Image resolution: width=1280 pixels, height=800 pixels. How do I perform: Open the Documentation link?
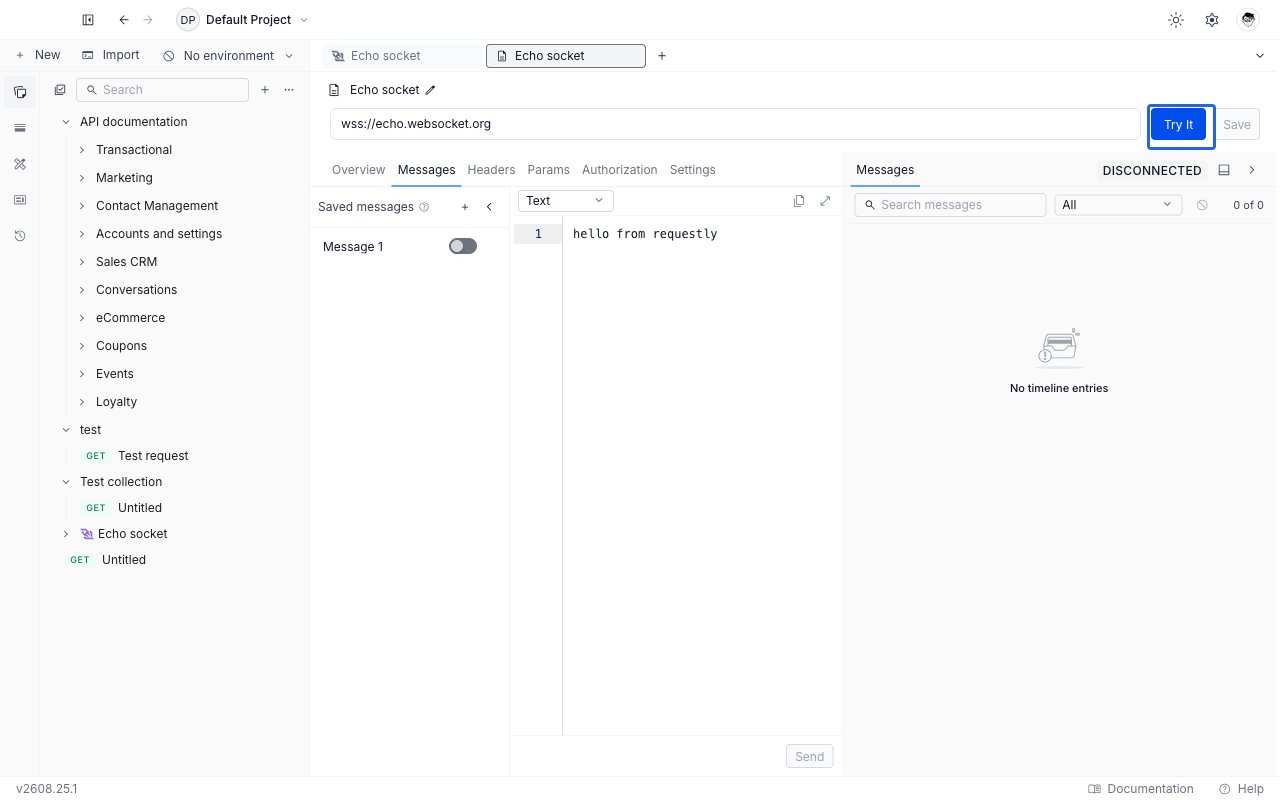pyautogui.click(x=1141, y=789)
